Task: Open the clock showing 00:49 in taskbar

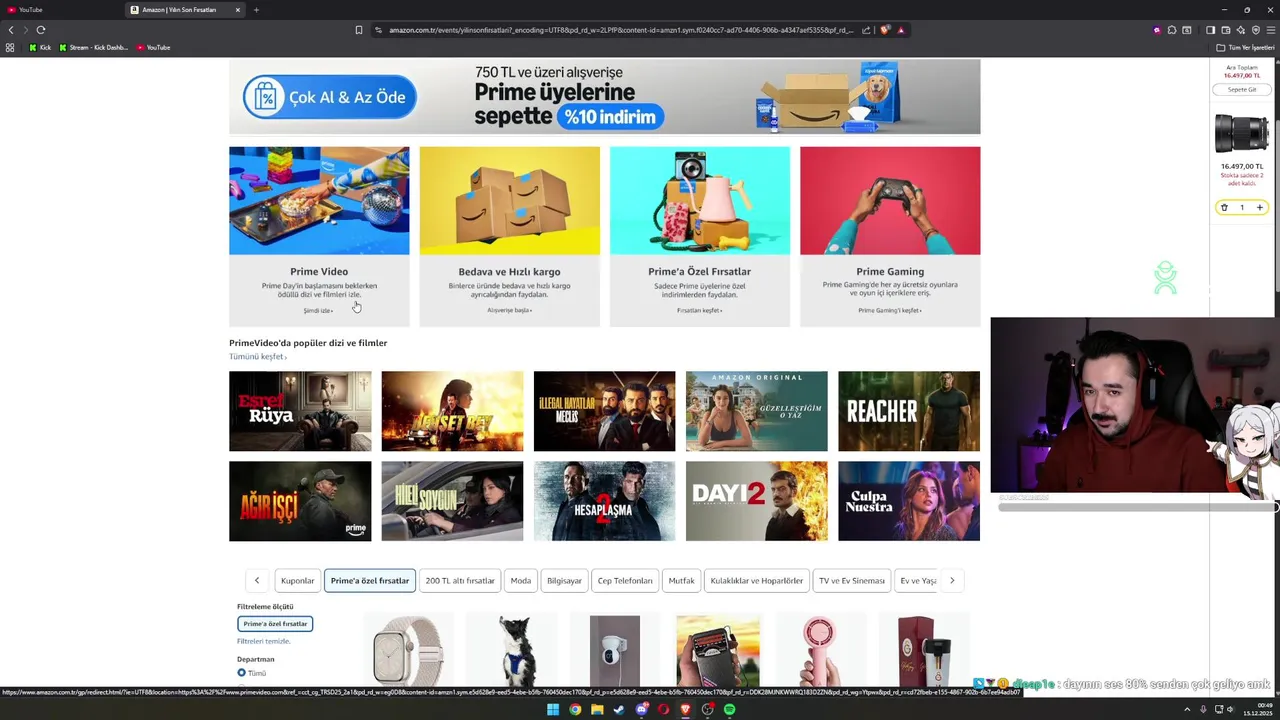Action: 1257,710
